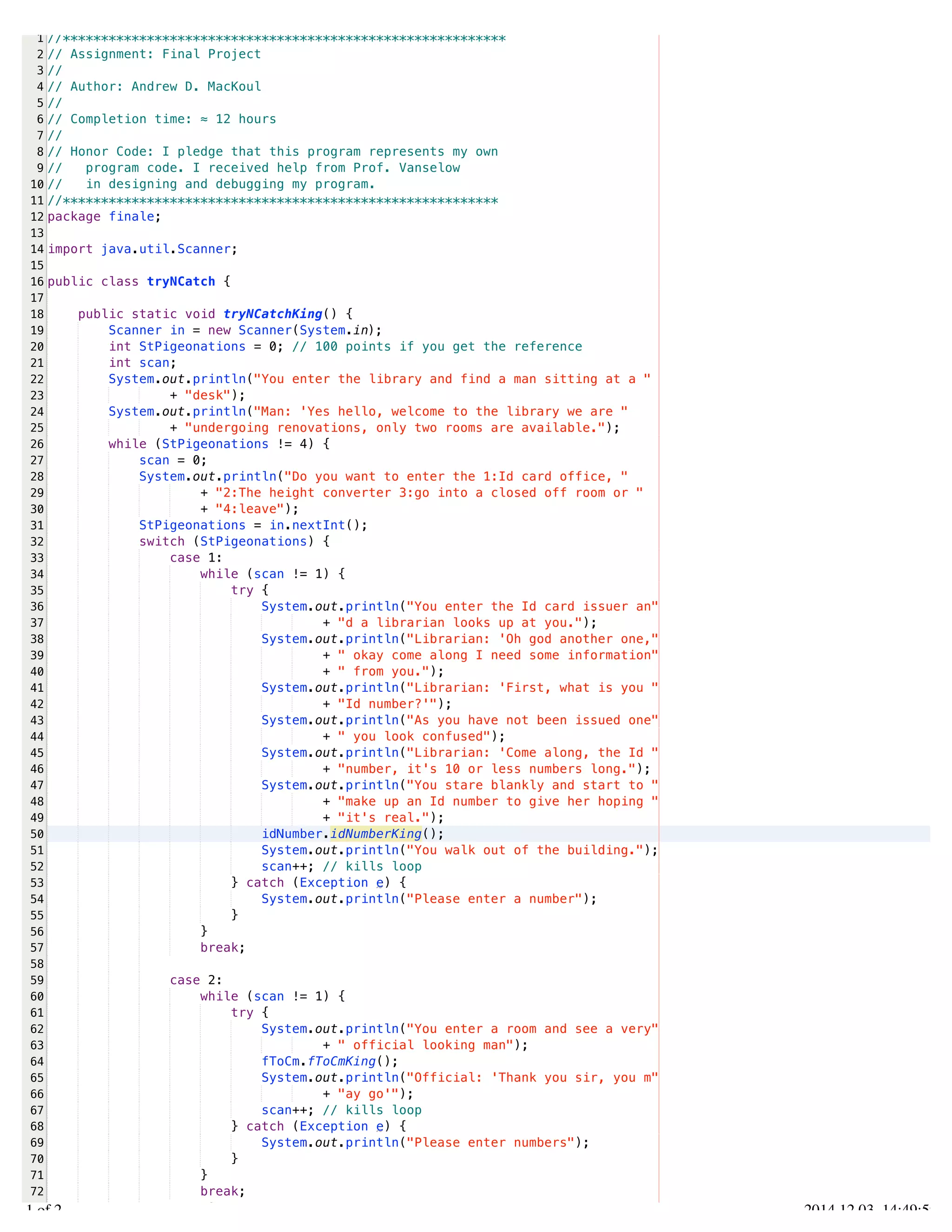Click the string "ay go'" on line 66
The width and height of the screenshot is (952, 1232).
(x=368, y=1094)
